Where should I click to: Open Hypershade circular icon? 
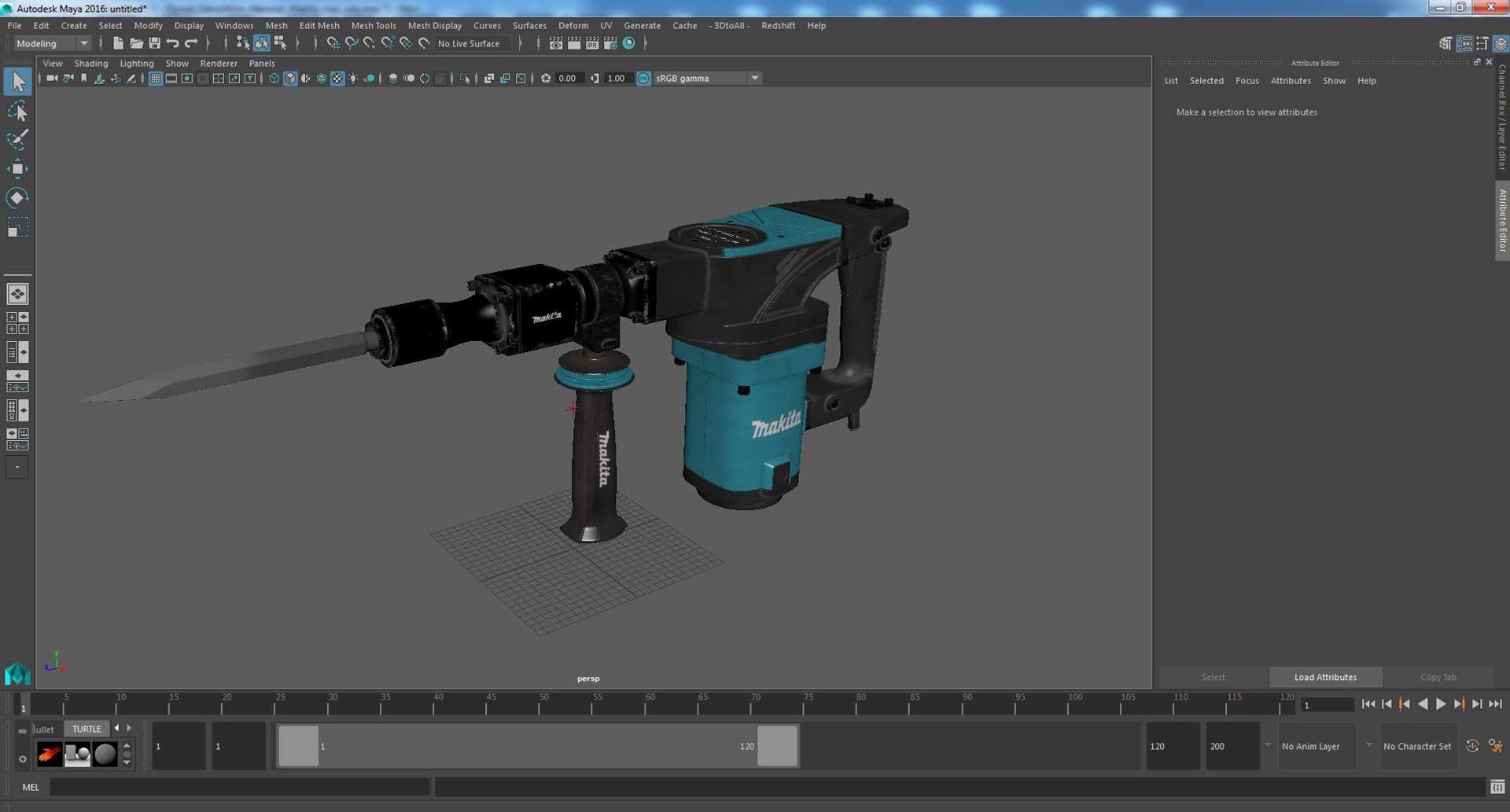628,43
